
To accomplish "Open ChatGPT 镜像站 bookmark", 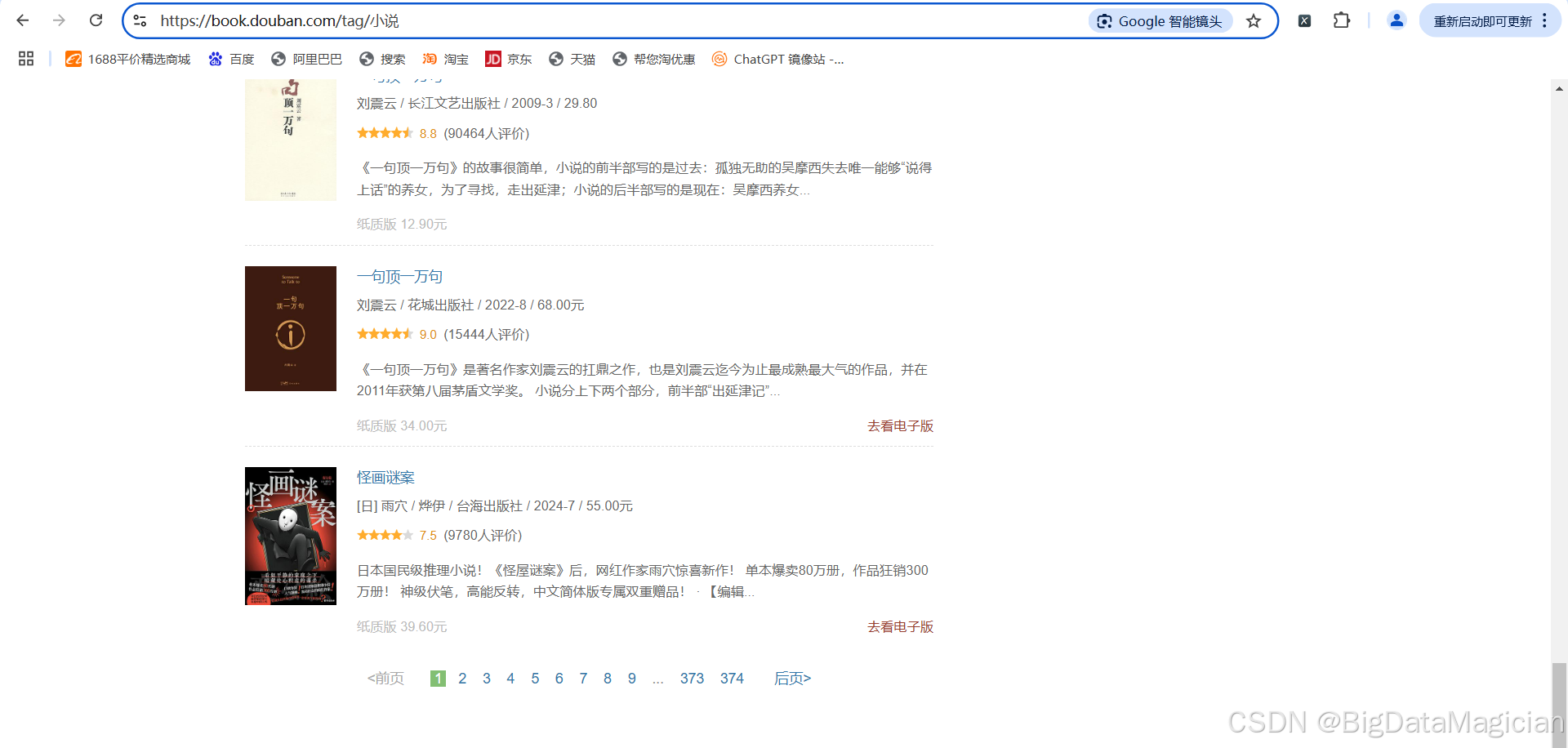I will pos(777,59).
